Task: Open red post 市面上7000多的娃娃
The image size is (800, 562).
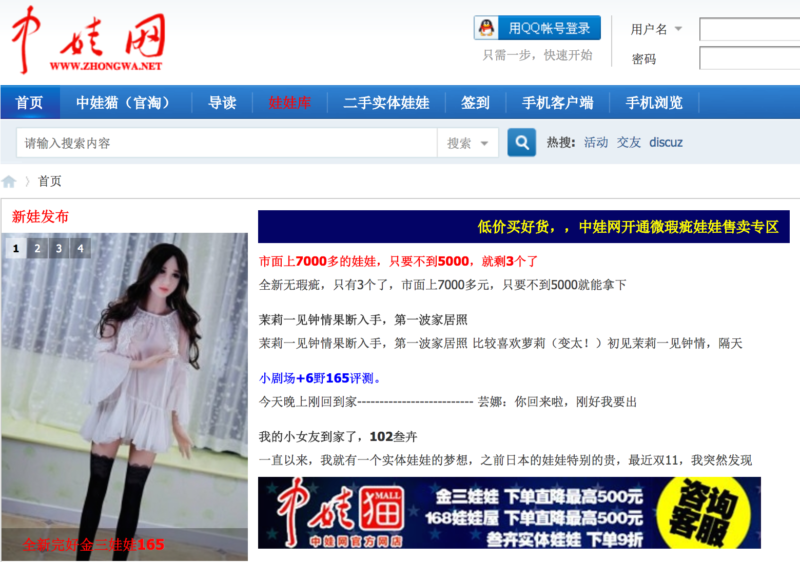Action: (398, 261)
